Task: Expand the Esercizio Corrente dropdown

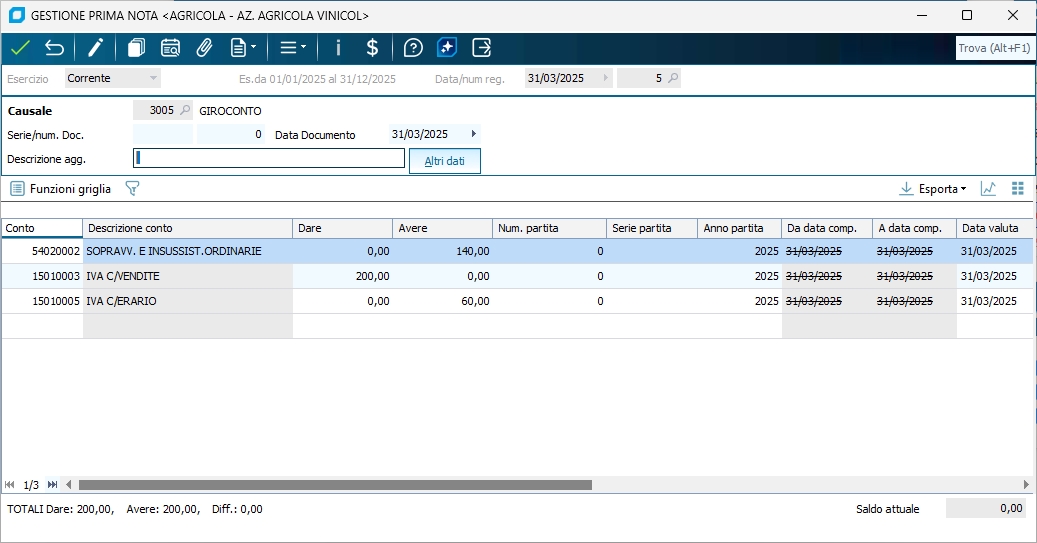Action: 153,78
